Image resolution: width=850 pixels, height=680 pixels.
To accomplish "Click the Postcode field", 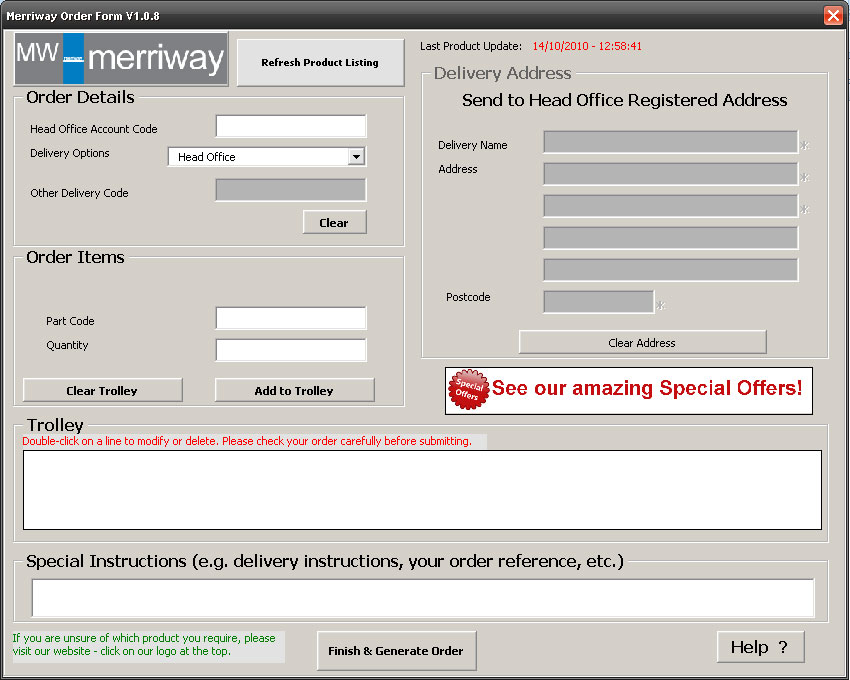I will 598,302.
